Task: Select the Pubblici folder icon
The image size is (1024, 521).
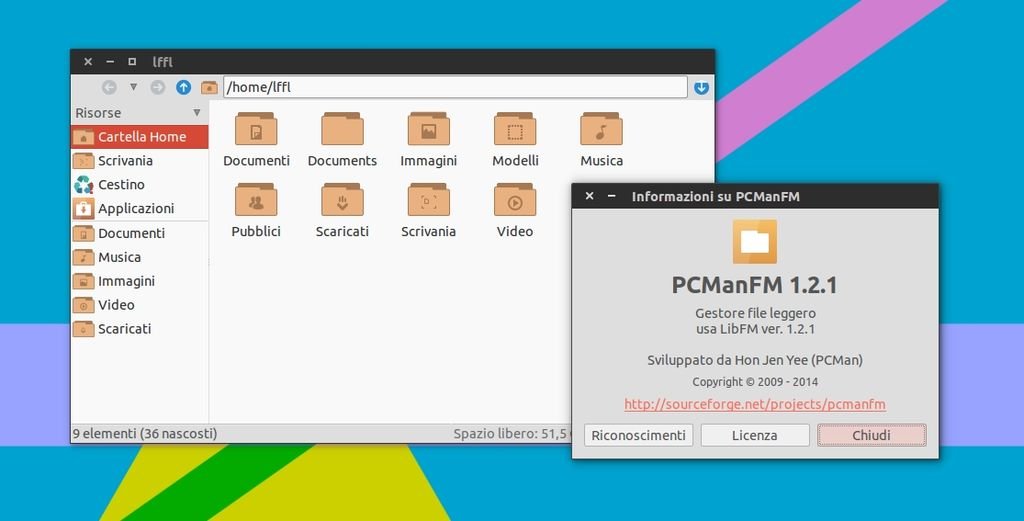Action: click(x=256, y=200)
